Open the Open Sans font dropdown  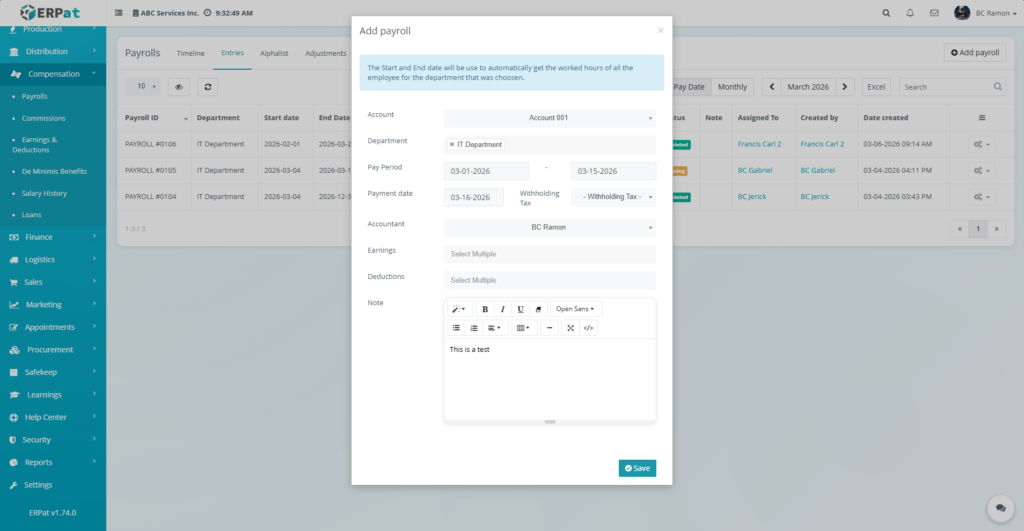pos(575,309)
